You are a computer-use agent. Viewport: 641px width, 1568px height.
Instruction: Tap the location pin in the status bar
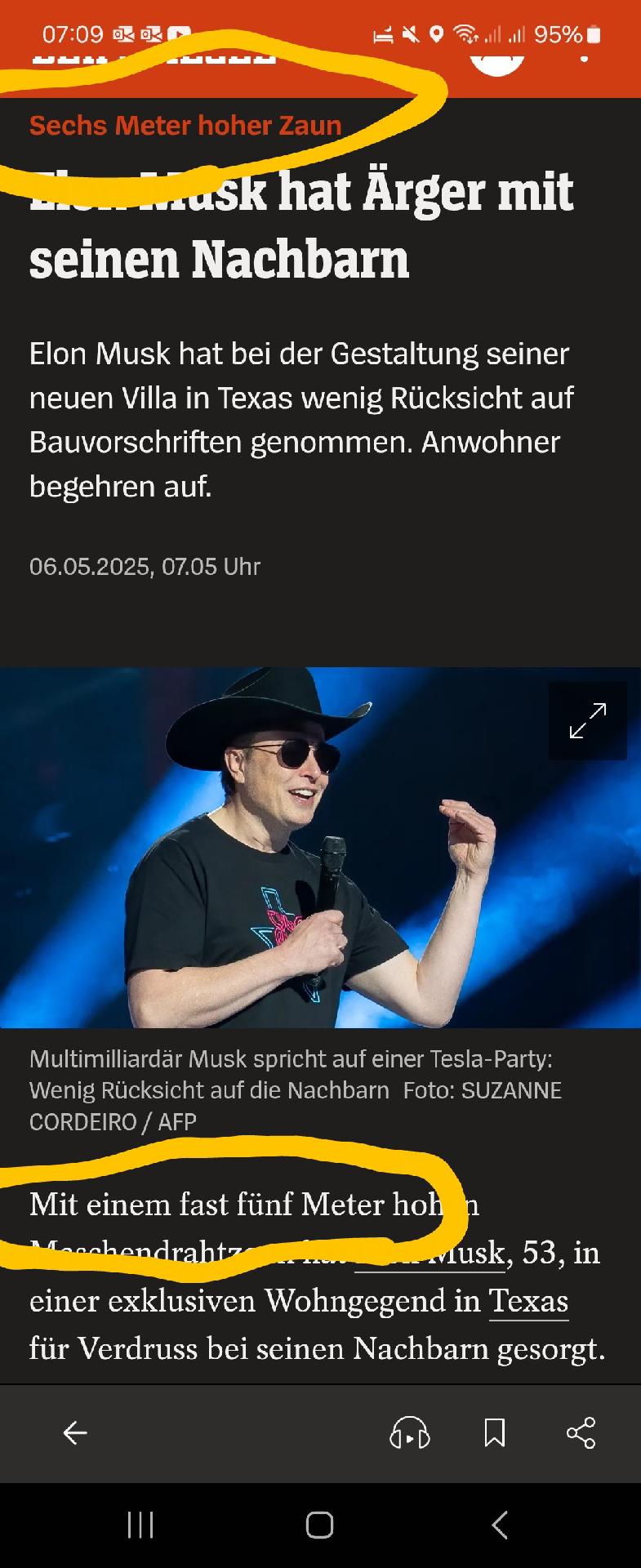pos(437,34)
